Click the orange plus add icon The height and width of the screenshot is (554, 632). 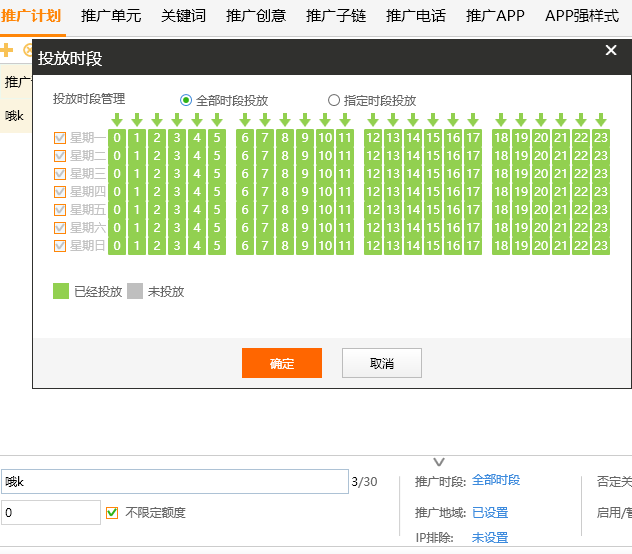[7, 50]
